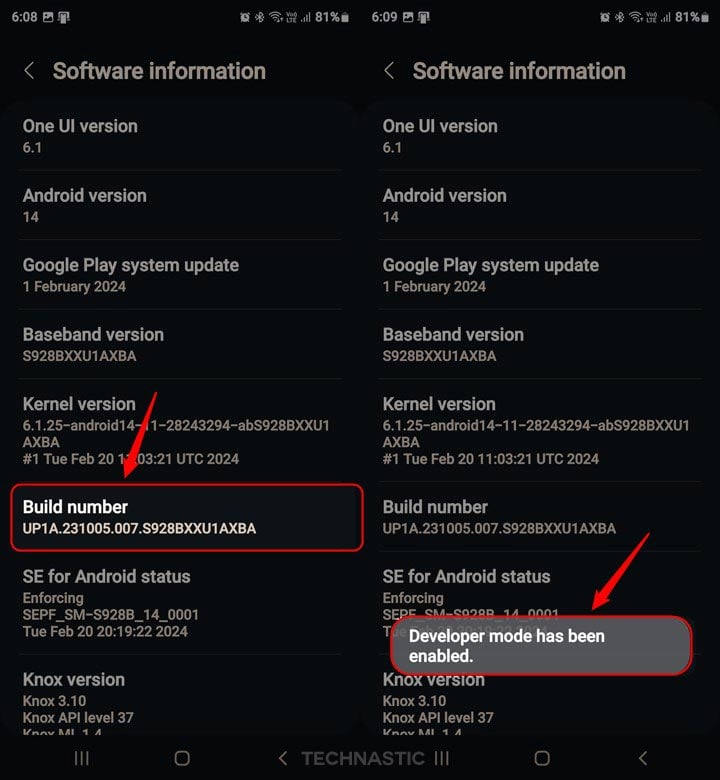Select One UI version on left screen
The image size is (720, 780).
[x=180, y=136]
